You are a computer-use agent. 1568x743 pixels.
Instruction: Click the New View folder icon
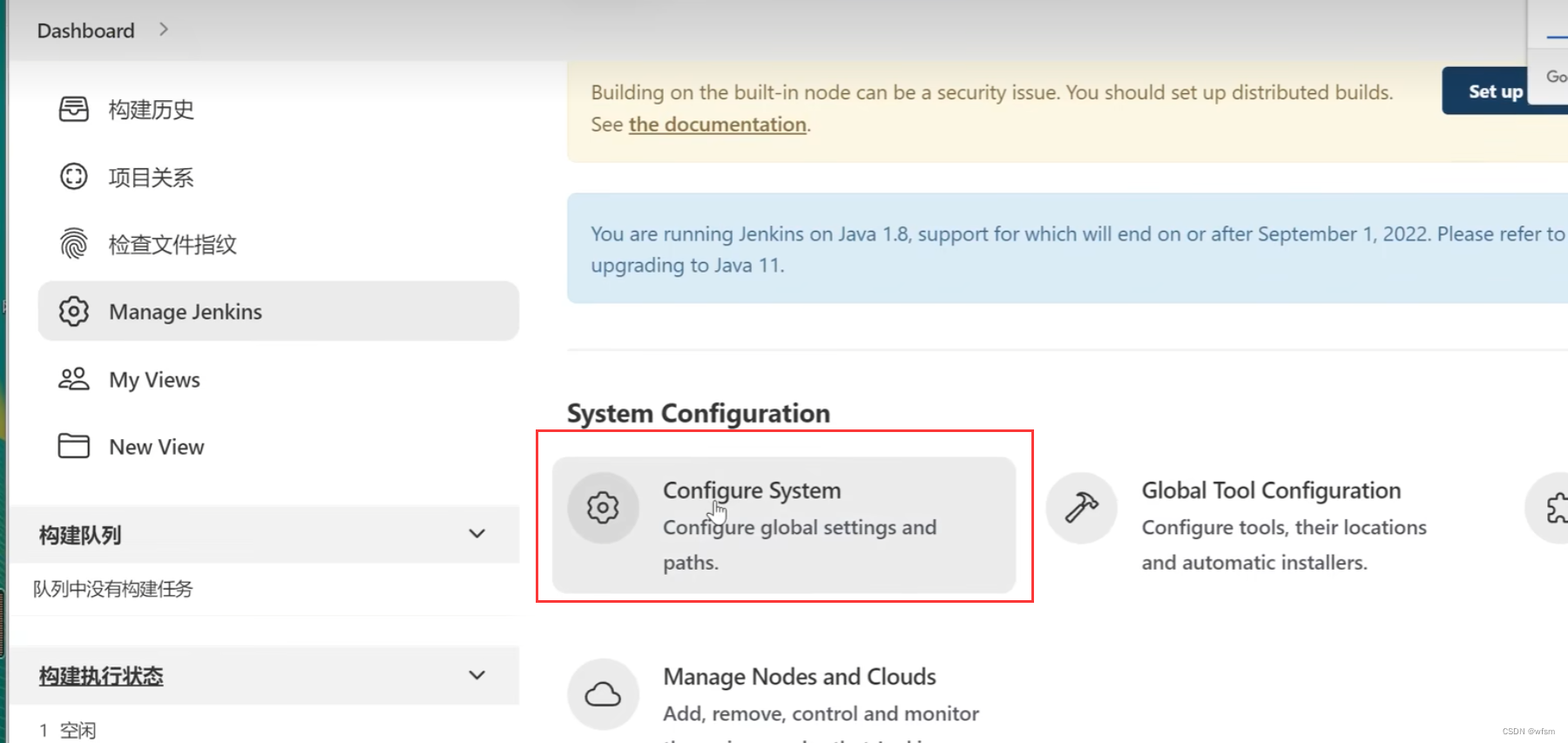[73, 446]
